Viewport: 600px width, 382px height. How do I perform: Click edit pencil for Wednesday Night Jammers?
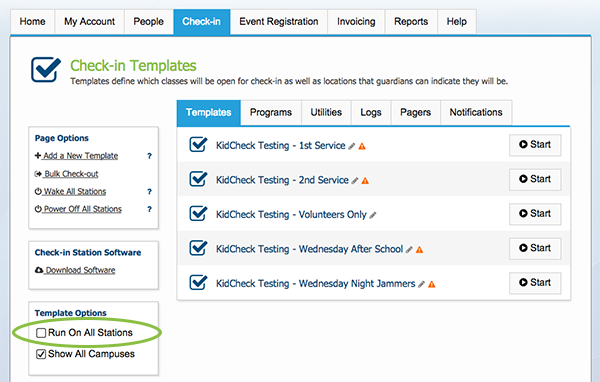pyautogui.click(x=421, y=284)
